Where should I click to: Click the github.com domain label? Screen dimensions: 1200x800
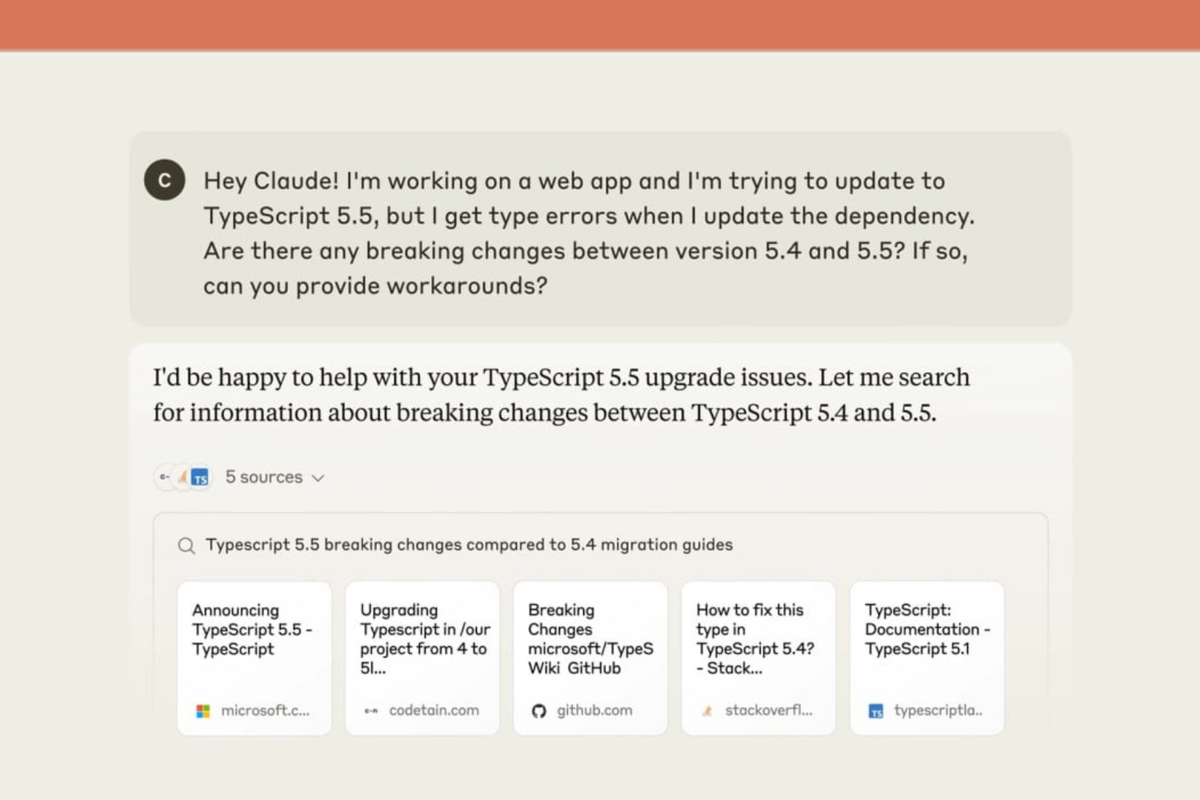coord(594,711)
